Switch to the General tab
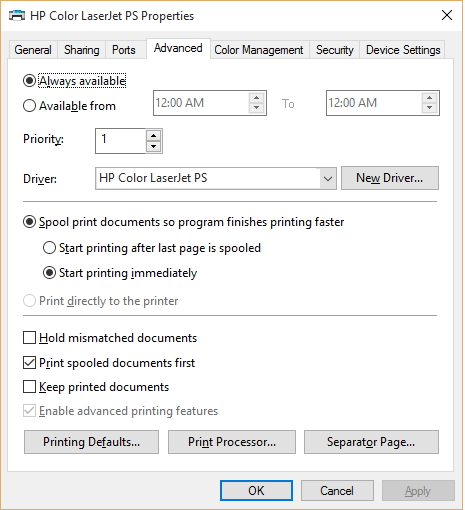Screen dimensions: 465x510 [33, 50]
